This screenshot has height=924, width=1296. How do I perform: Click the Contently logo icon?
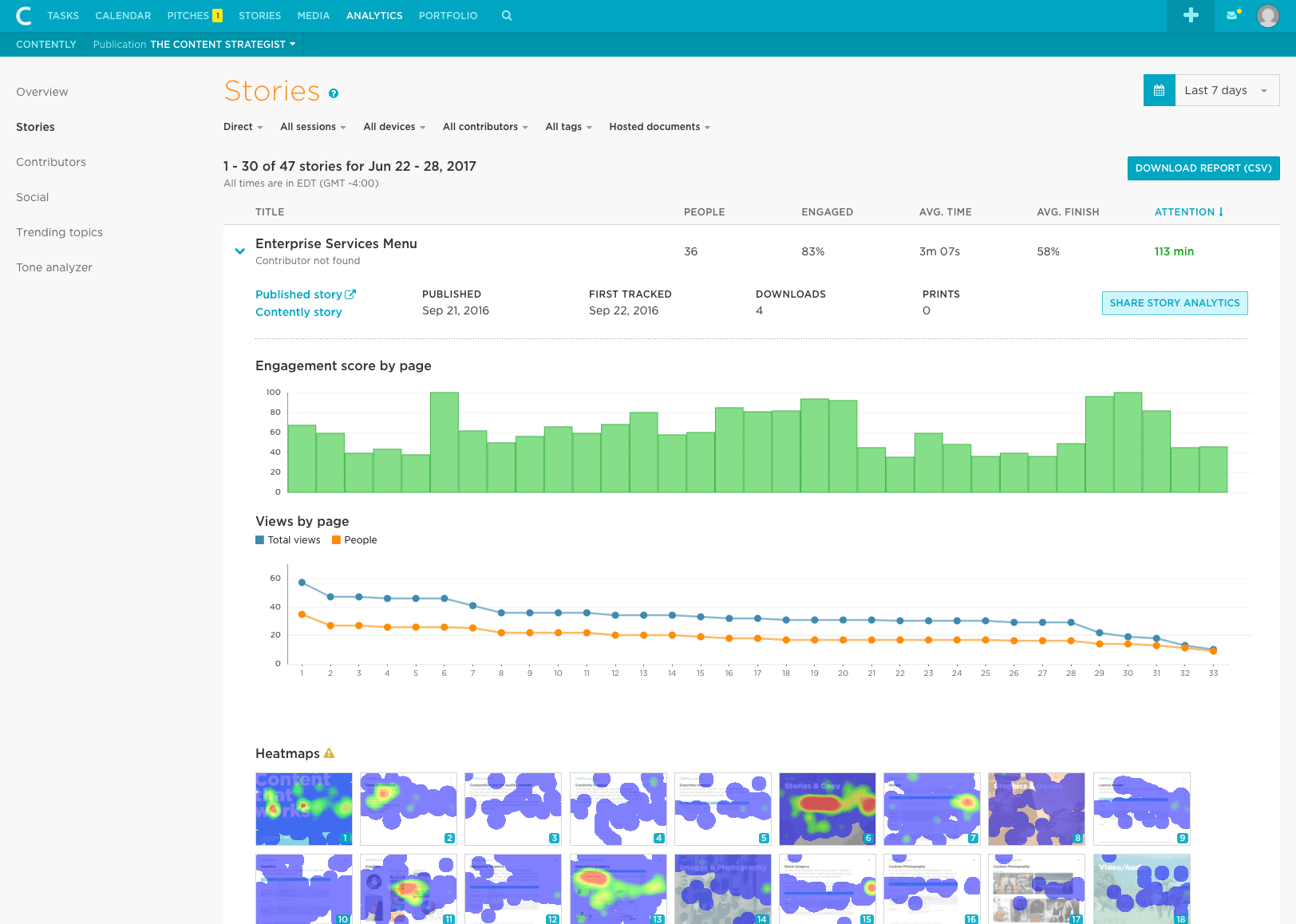(24, 15)
